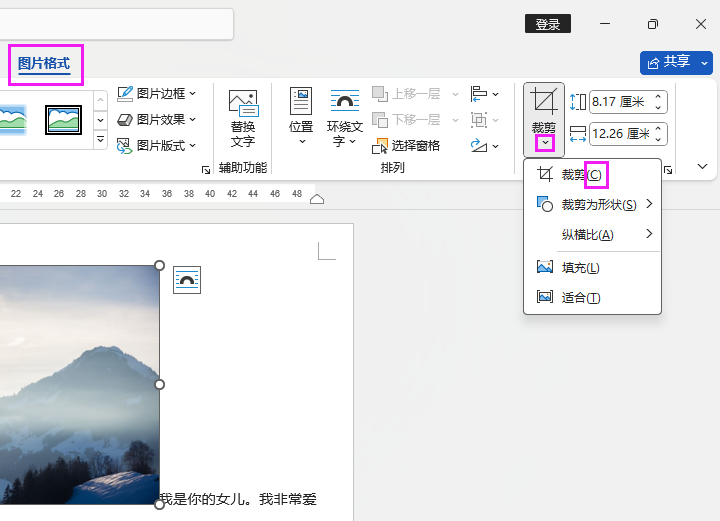Open 图片版式 dropdown

coord(156,146)
